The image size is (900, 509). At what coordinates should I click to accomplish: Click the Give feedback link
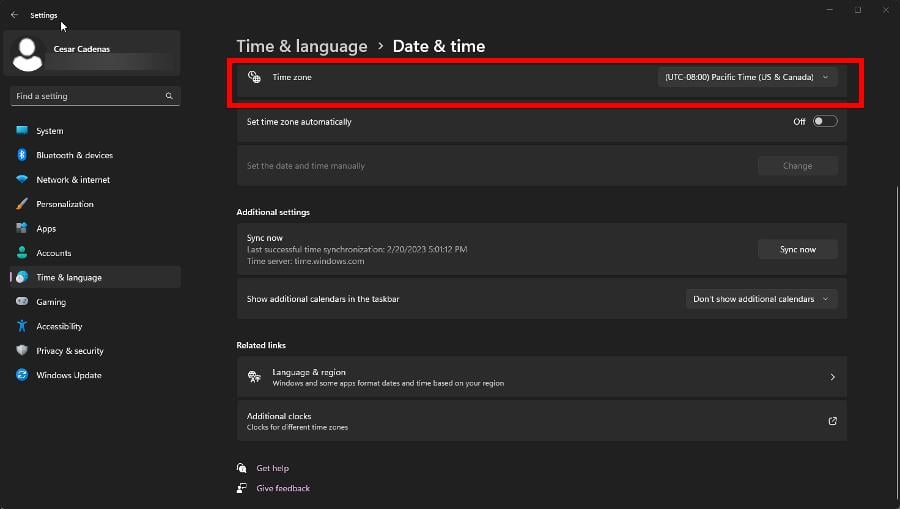pyautogui.click(x=283, y=488)
